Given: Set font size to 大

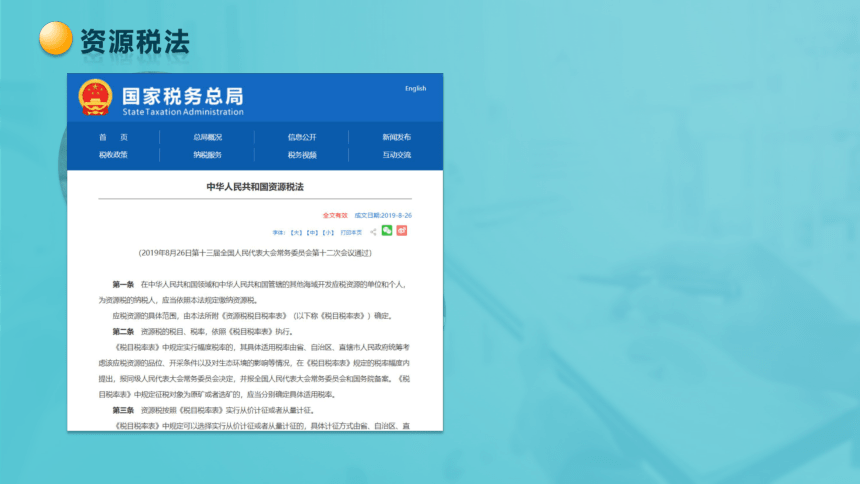Looking at the screenshot, I should pyautogui.click(x=296, y=233).
